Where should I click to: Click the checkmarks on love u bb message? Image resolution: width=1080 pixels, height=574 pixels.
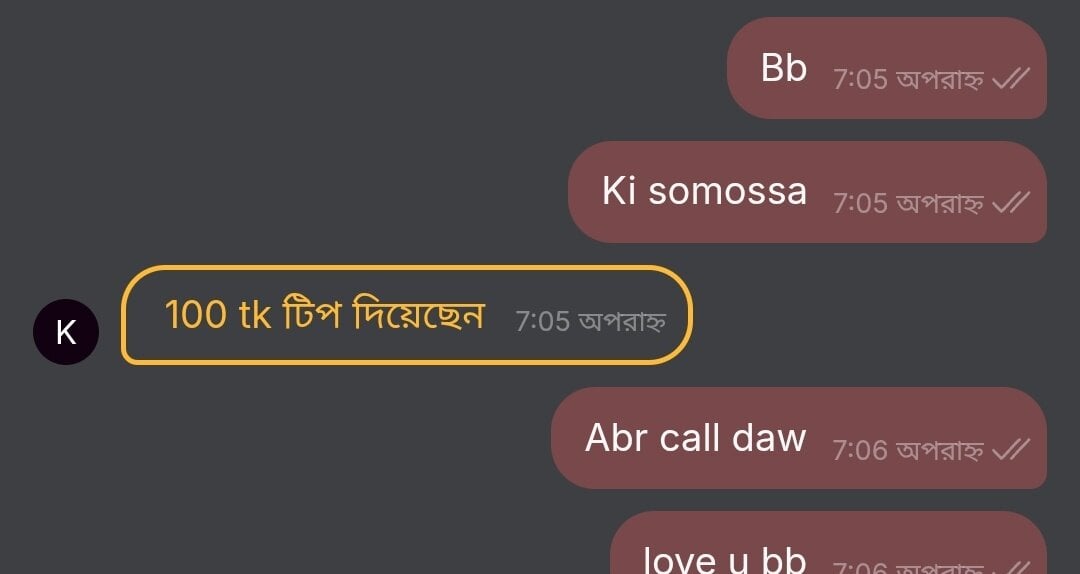point(1011,568)
